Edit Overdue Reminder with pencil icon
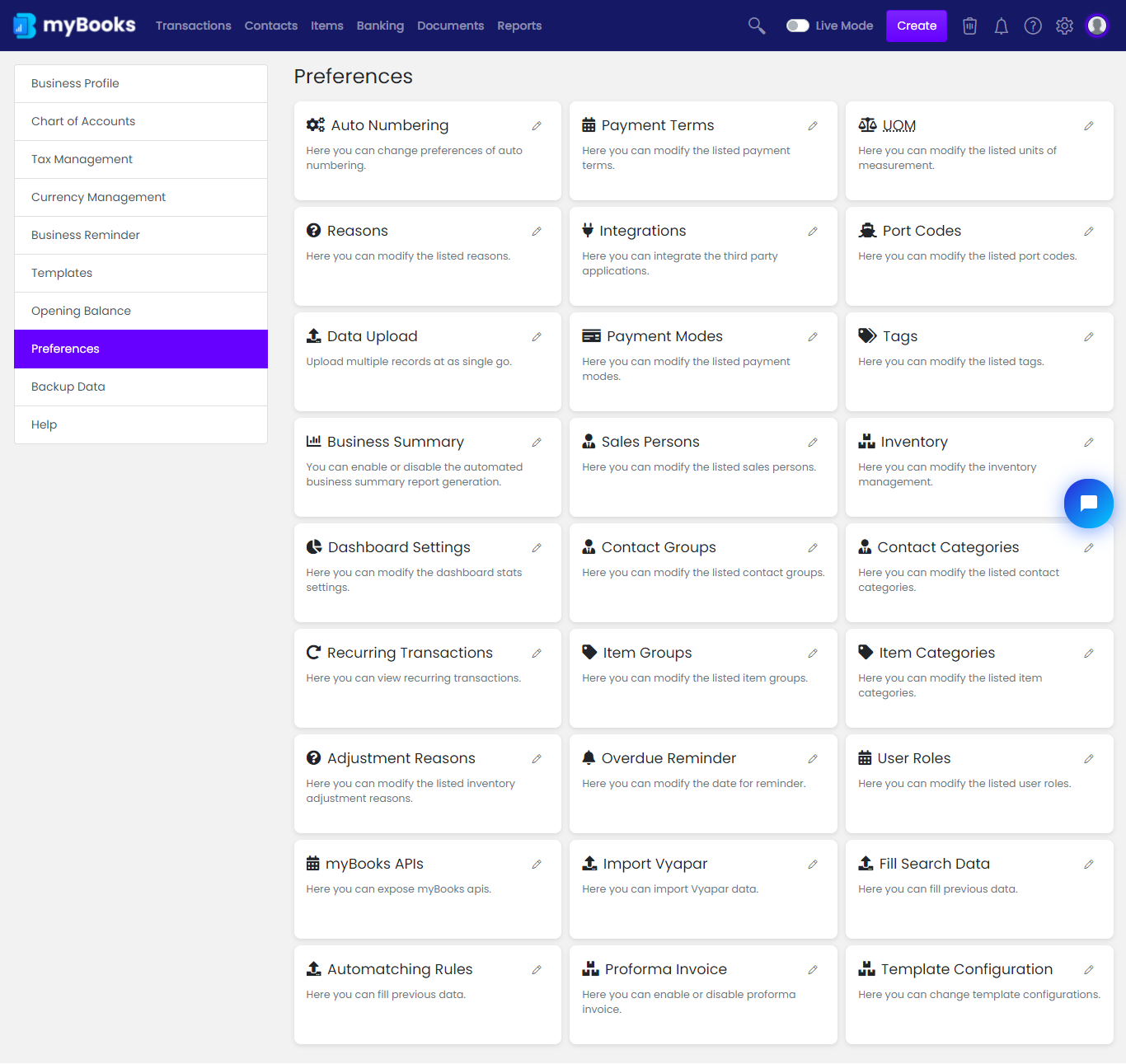The height and width of the screenshot is (1064, 1126). (x=813, y=759)
